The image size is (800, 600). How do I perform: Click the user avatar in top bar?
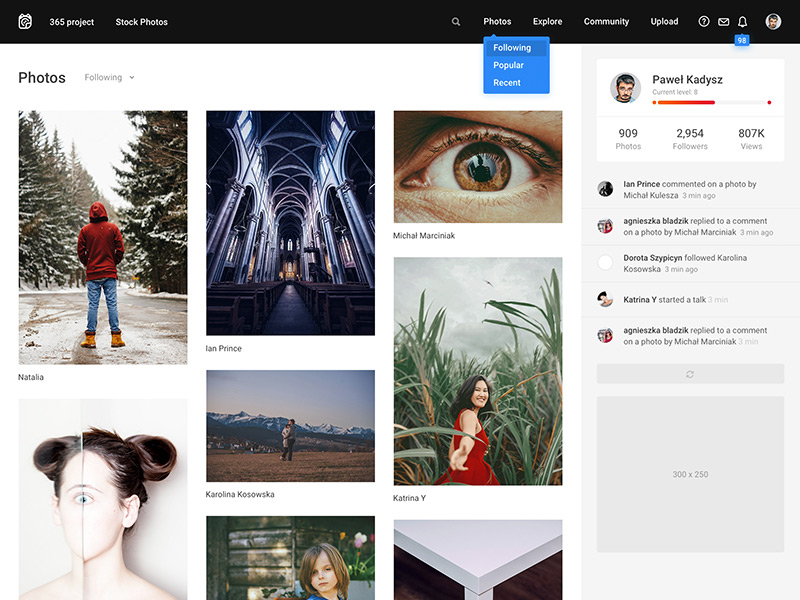point(773,21)
